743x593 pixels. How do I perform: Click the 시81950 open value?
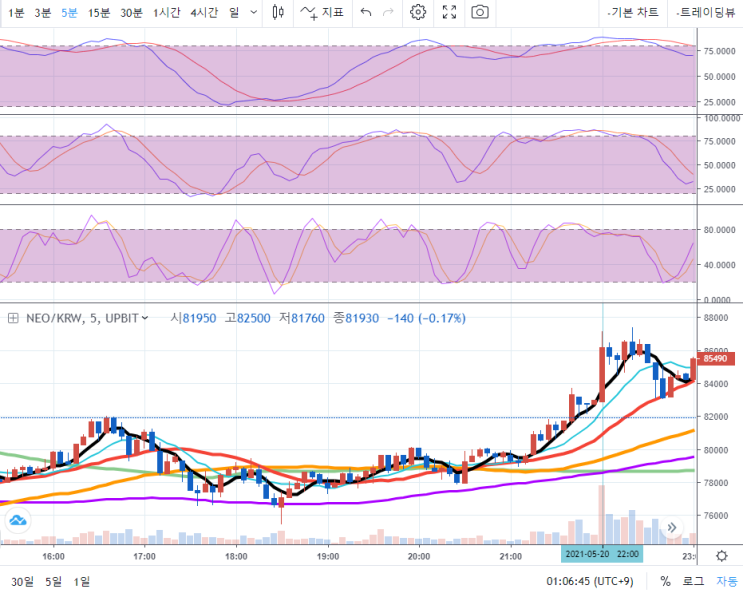[x=193, y=318]
